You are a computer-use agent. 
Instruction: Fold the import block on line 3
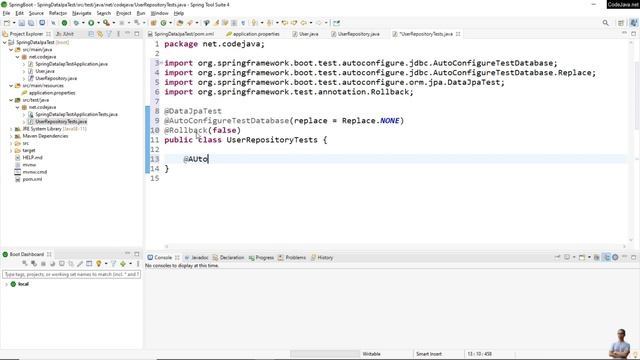pos(161,62)
